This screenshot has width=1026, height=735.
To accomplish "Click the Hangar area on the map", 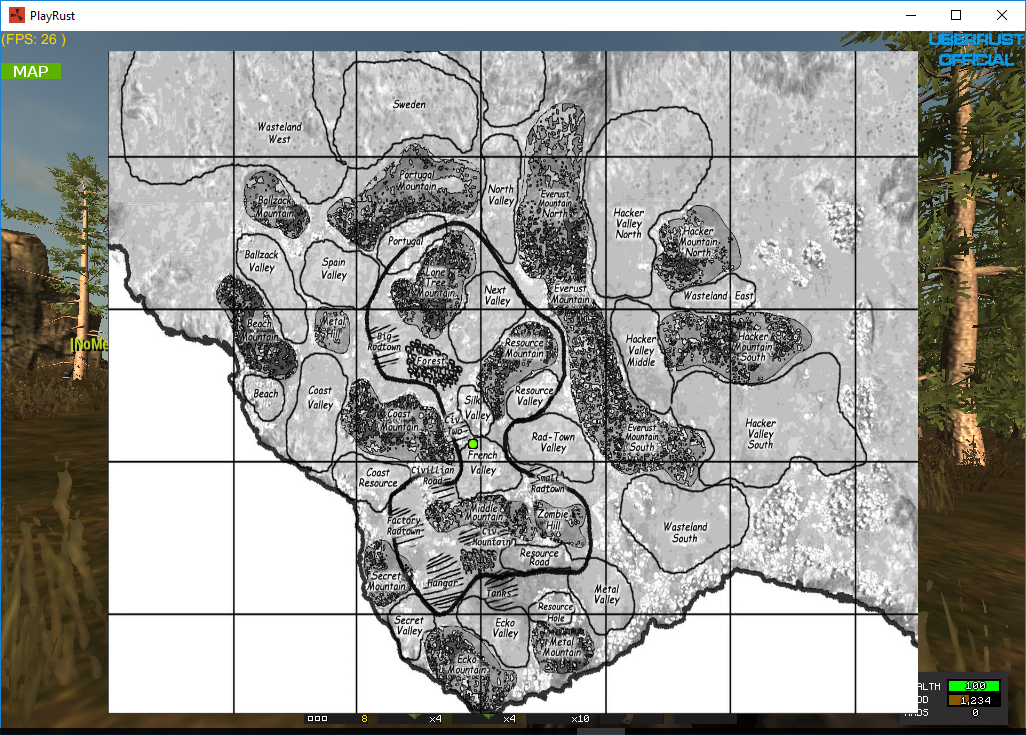I will (x=442, y=583).
